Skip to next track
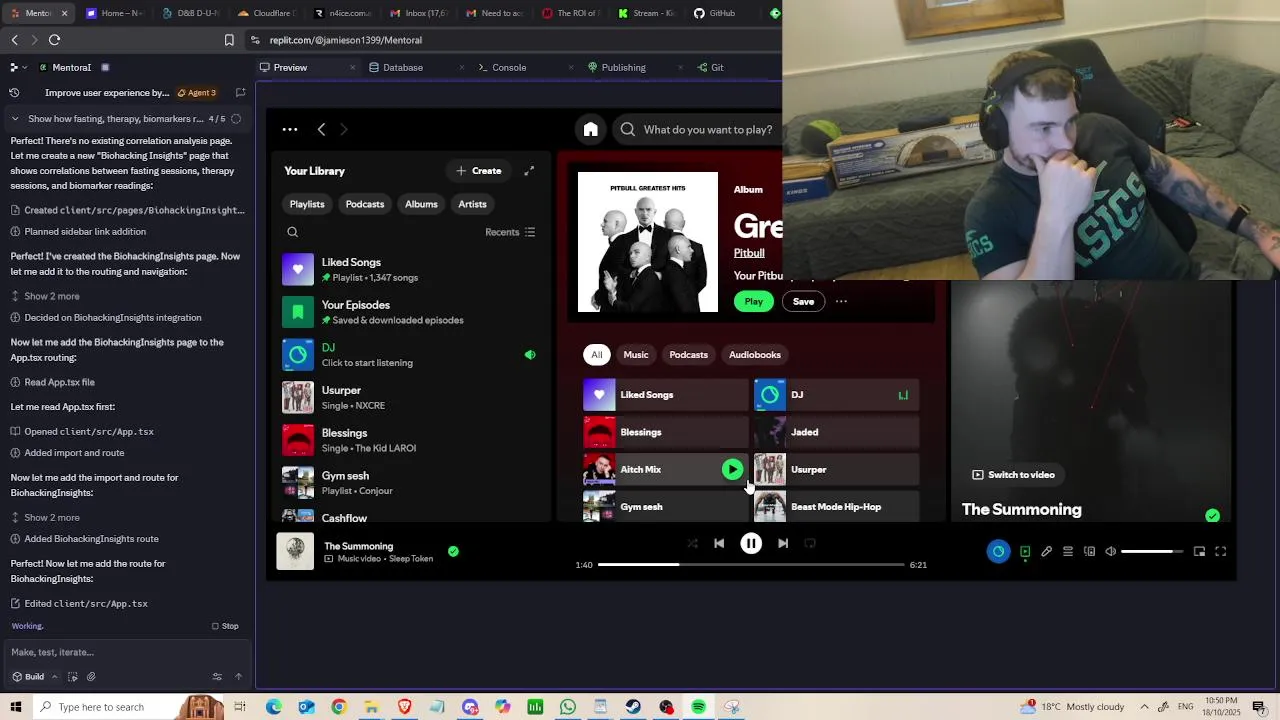Viewport: 1280px width, 720px height. (783, 543)
